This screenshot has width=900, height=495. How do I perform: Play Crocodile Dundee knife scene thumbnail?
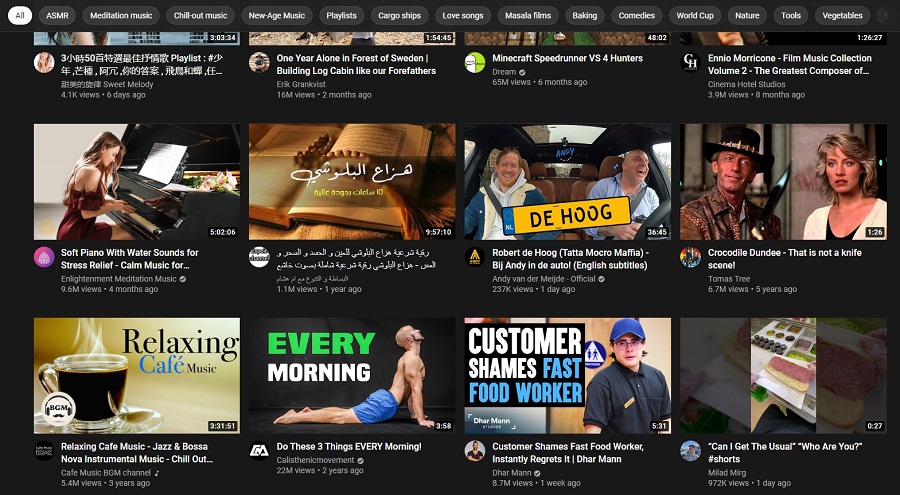pos(783,182)
